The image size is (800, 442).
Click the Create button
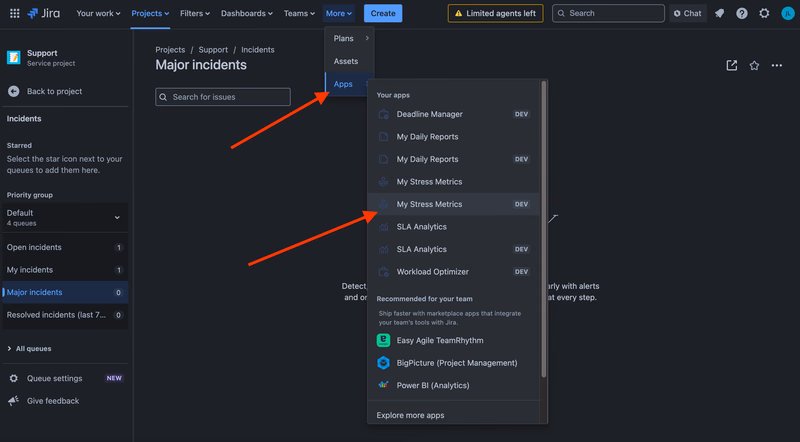click(383, 13)
